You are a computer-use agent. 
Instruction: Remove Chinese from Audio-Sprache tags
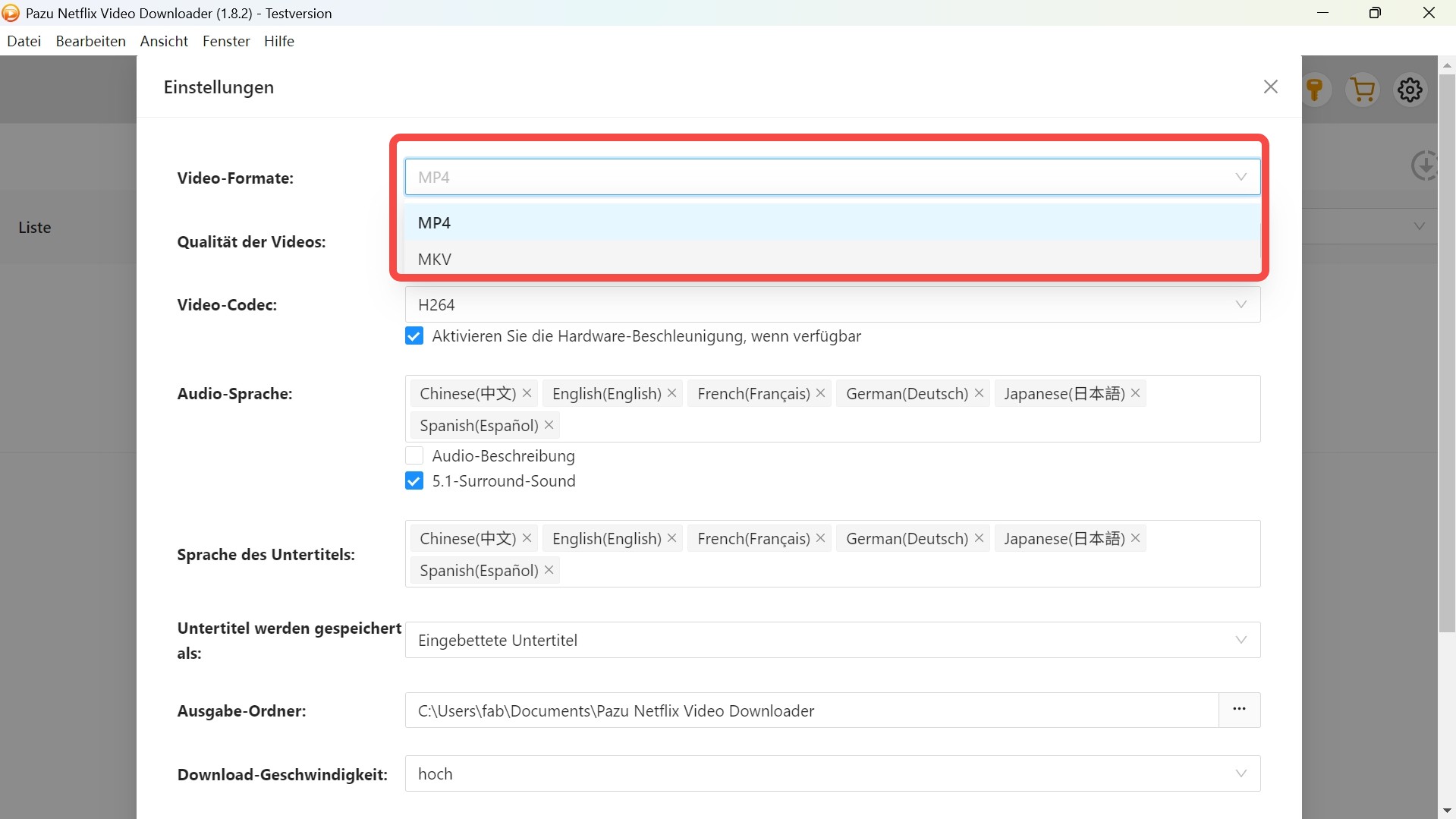[527, 393]
